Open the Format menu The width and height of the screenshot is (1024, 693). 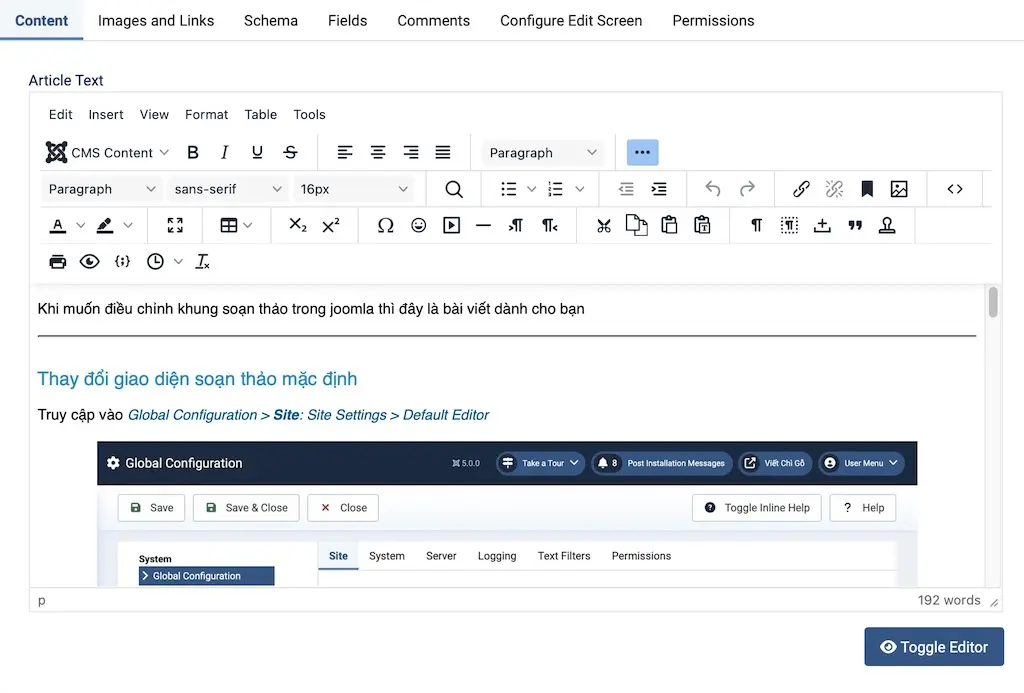click(206, 114)
